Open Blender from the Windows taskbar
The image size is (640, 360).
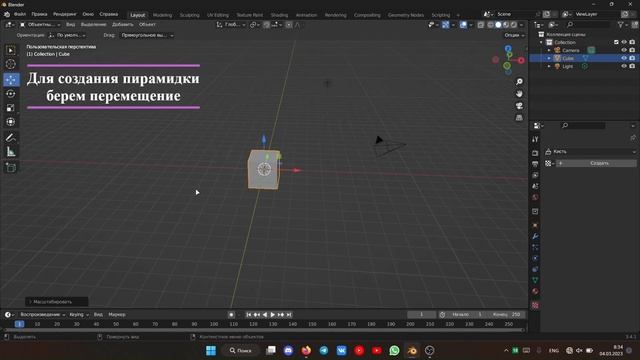(x=412, y=351)
